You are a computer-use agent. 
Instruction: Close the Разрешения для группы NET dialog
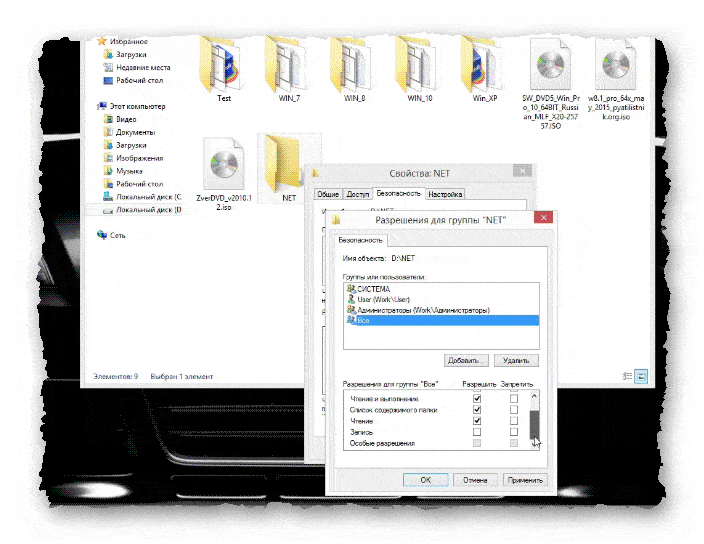[544, 218]
